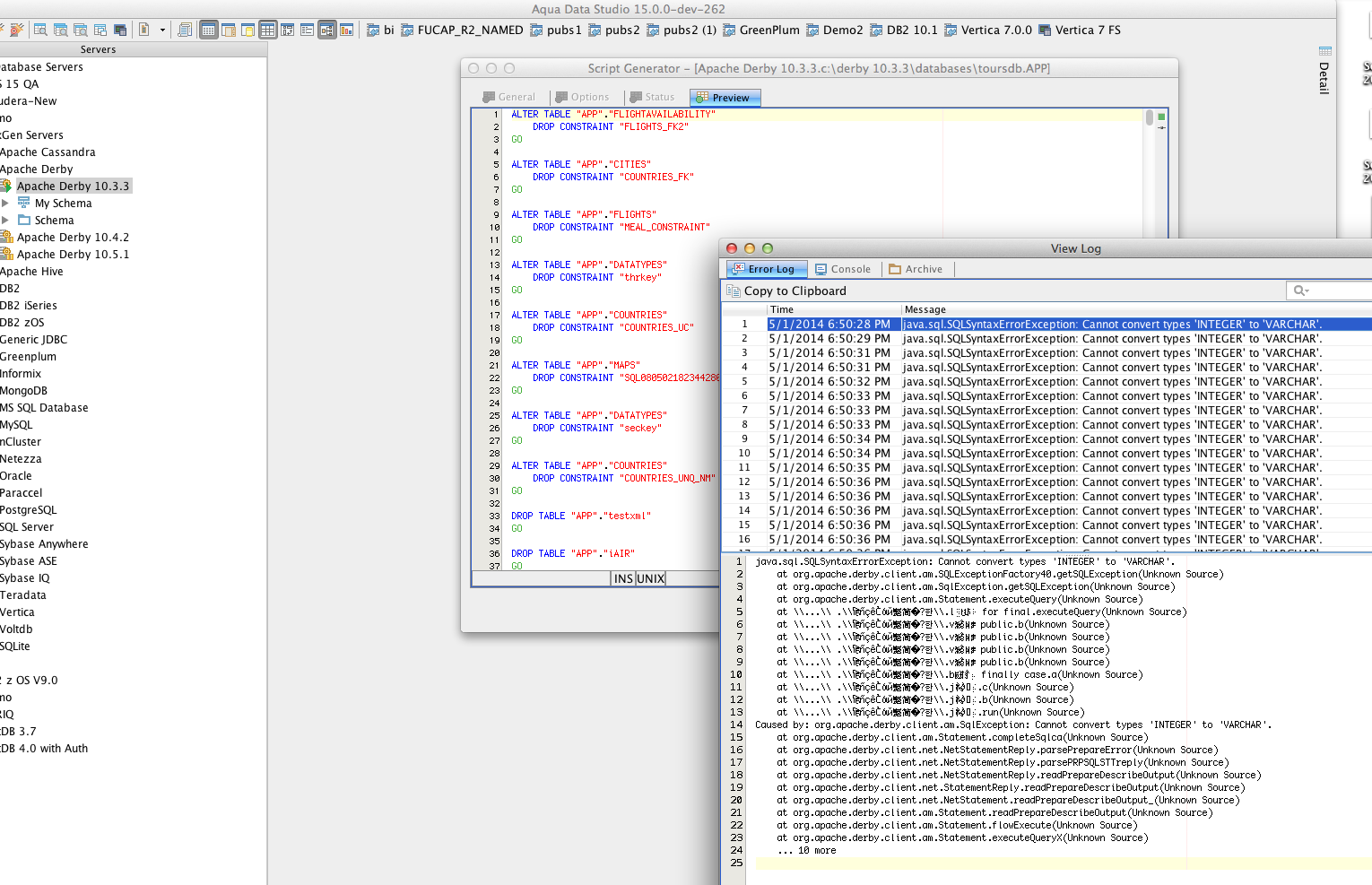Screen dimensions: 1372x885
Task: Click the disconnect server toolbar icon
Action: [15, 30]
